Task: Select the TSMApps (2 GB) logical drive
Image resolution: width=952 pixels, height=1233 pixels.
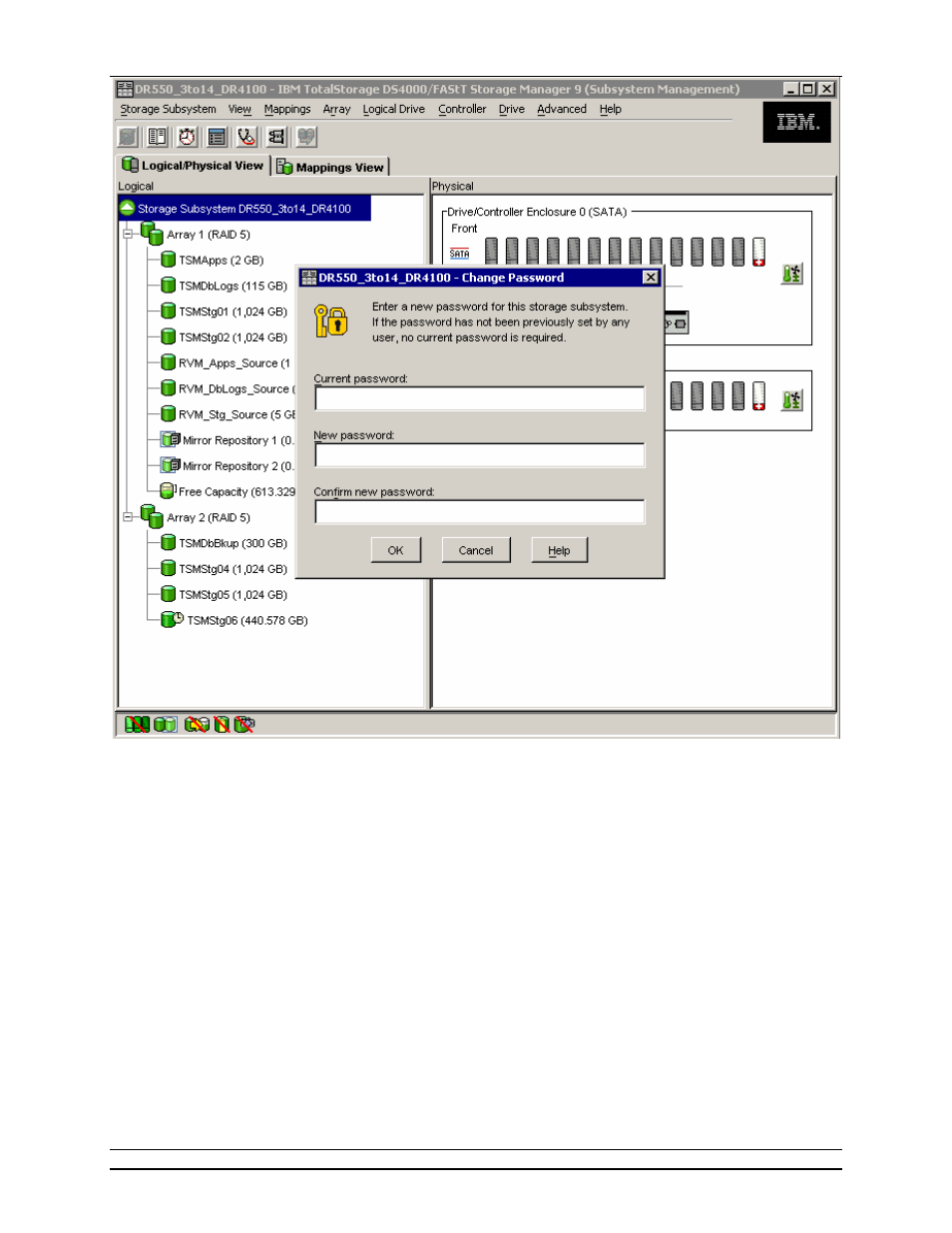Action: tap(221, 261)
